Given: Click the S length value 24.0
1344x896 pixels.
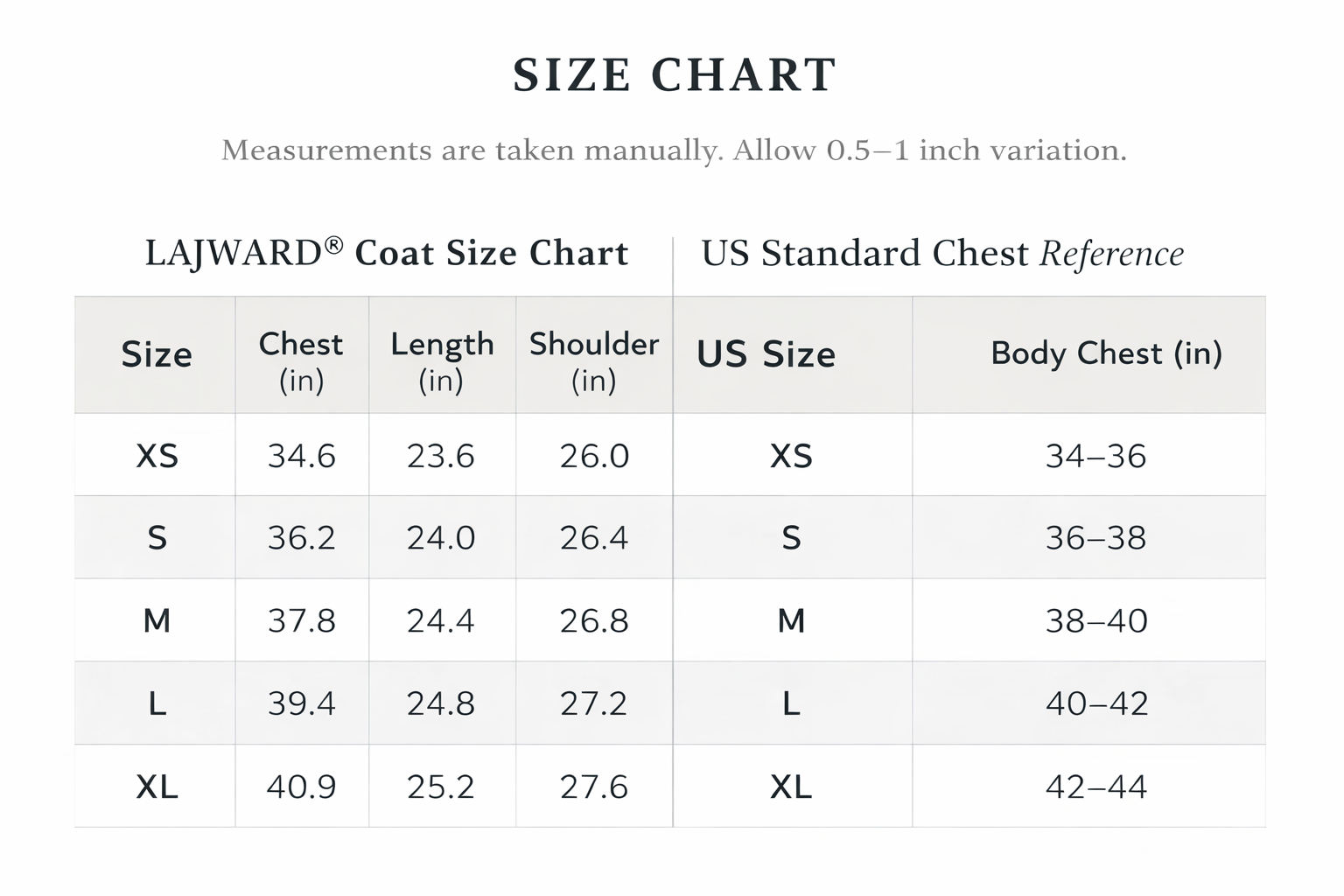Looking at the screenshot, I should [x=441, y=537].
